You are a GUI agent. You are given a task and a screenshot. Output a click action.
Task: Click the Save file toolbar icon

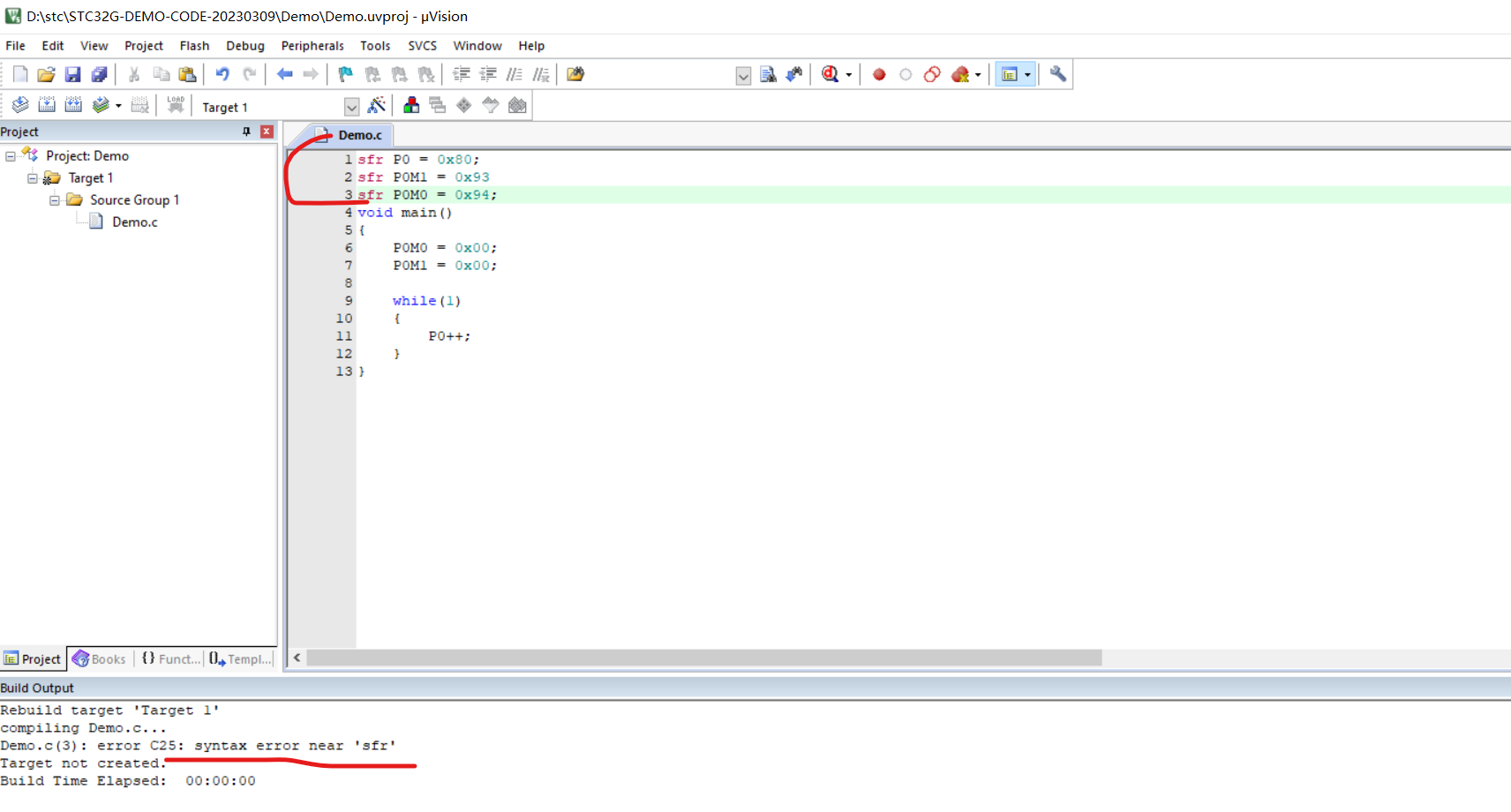point(73,75)
